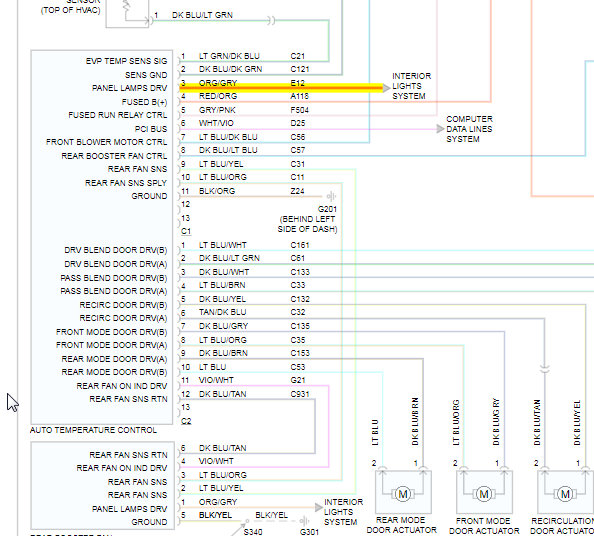This screenshot has width=594, height=536.
Task: Click the TAN/DK BLU wire label
Action: point(222,312)
